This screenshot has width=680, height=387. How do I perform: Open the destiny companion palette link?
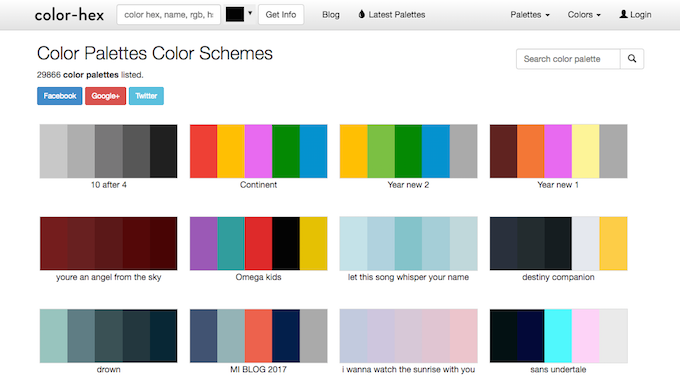(558, 277)
